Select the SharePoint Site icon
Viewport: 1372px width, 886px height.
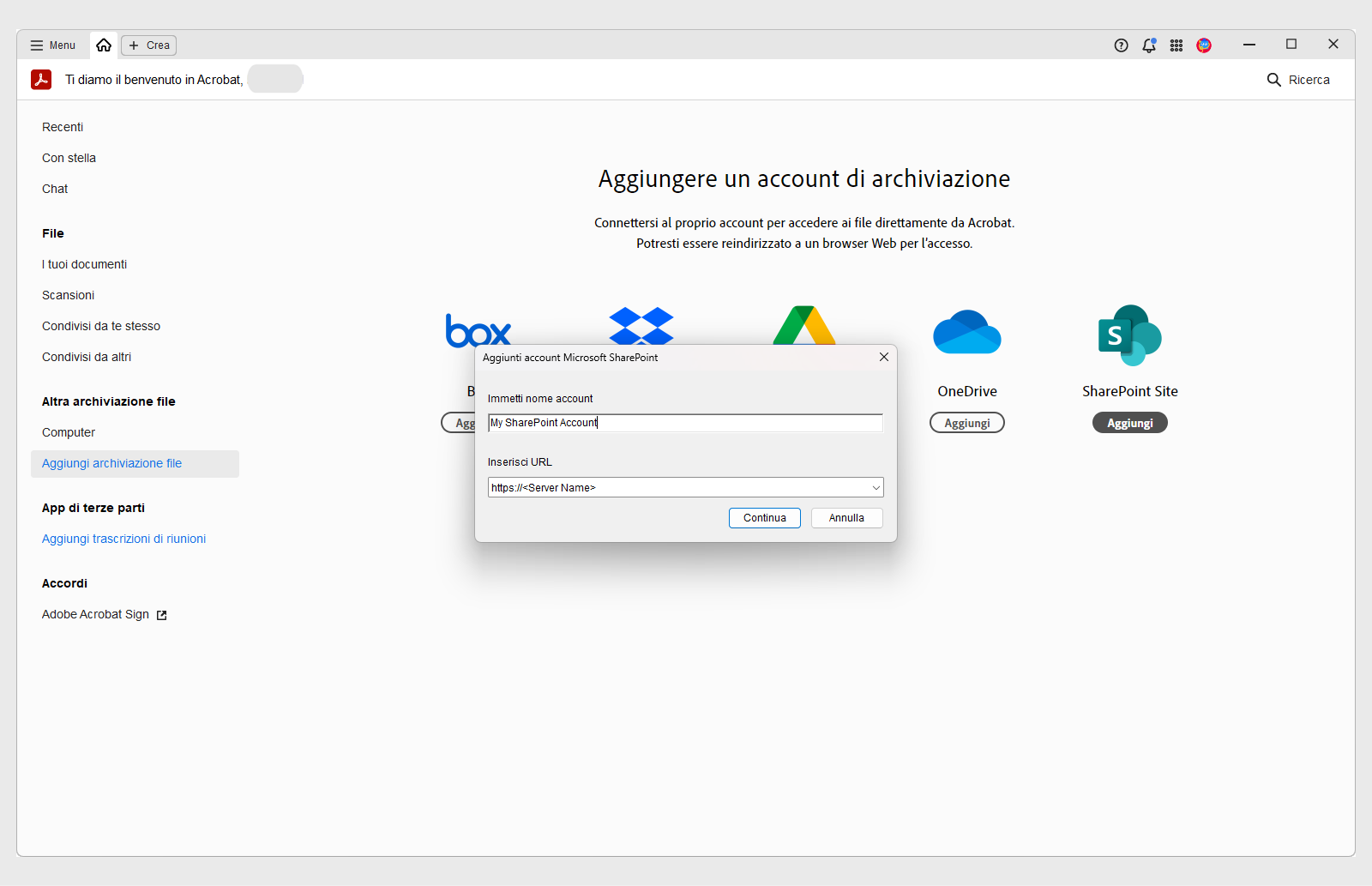pos(1128,335)
